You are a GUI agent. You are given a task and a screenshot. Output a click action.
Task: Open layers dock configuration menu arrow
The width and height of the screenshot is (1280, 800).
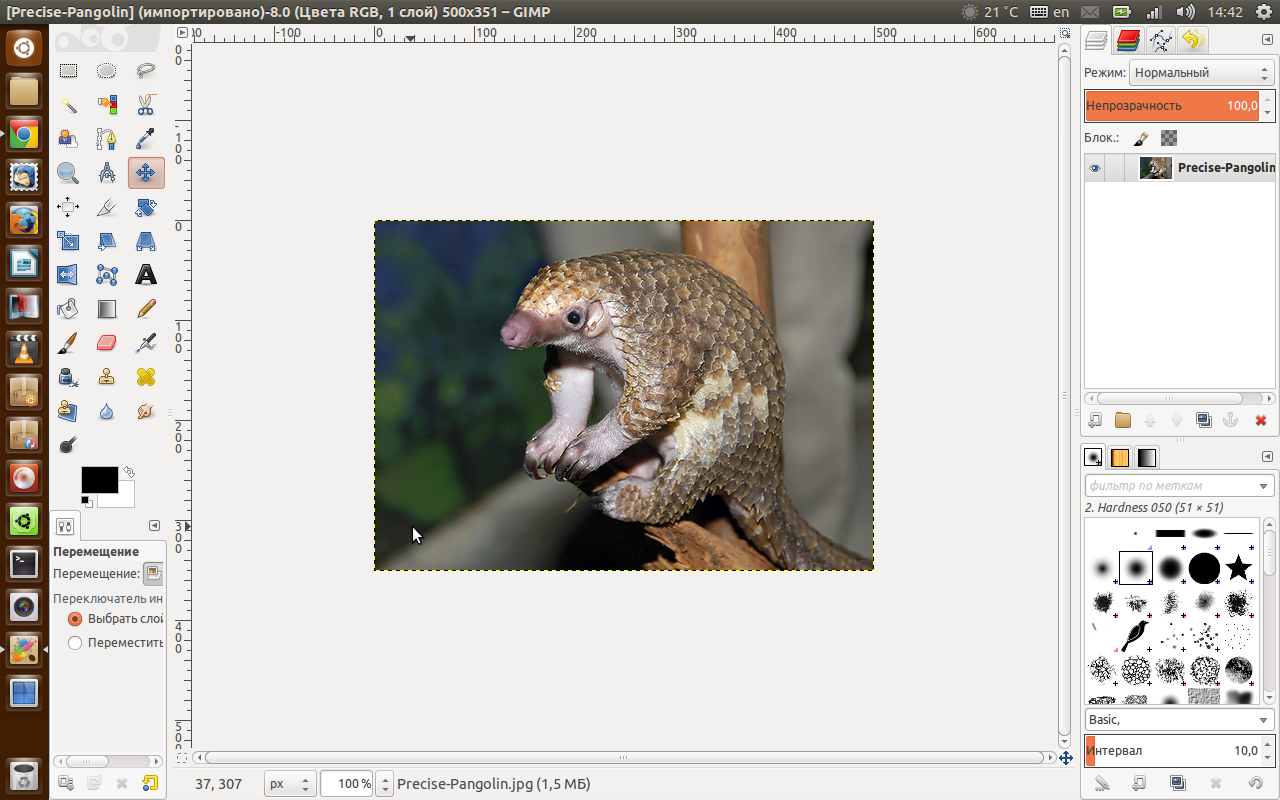(x=1267, y=40)
